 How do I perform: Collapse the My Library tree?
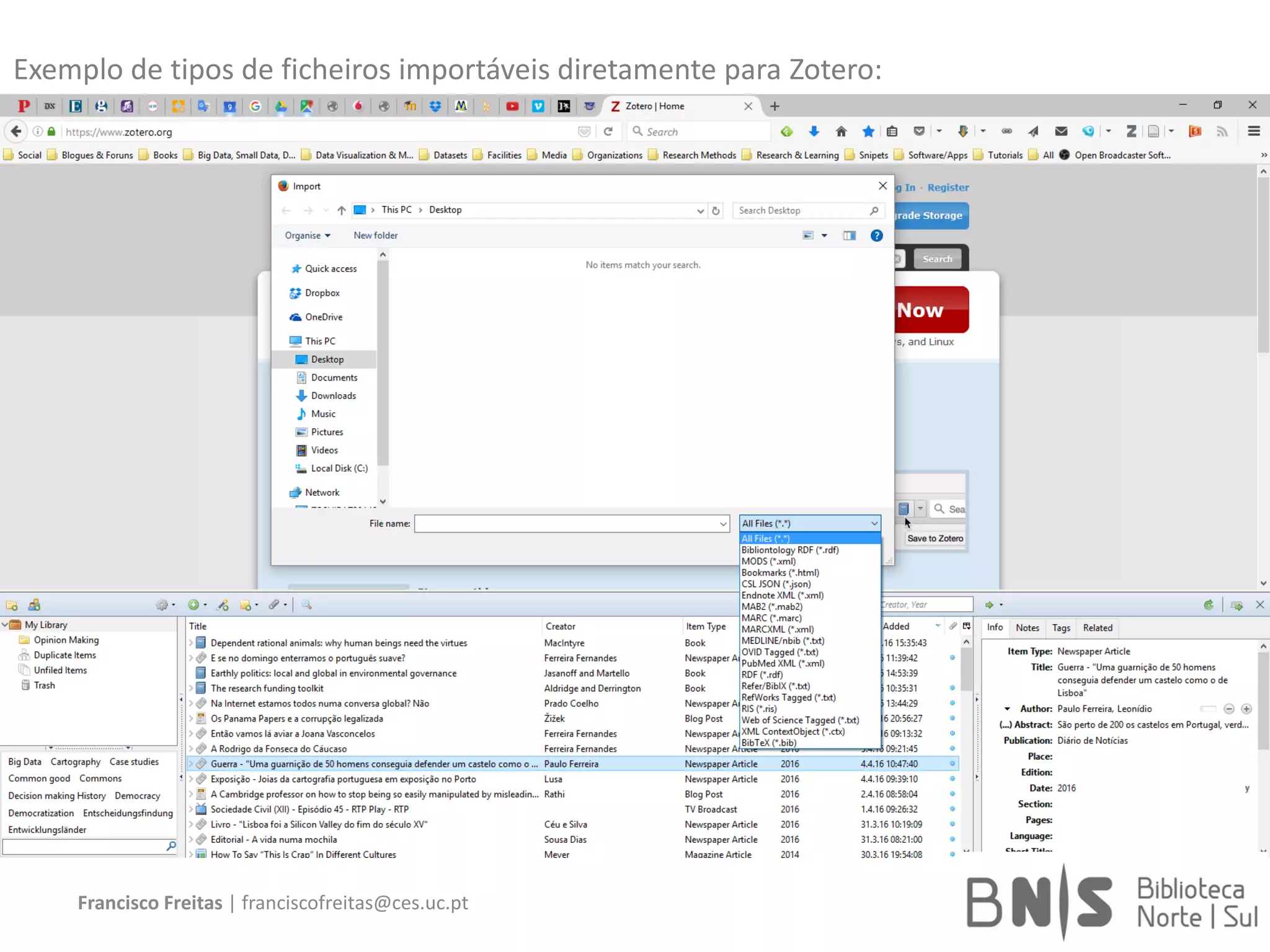(x=5, y=625)
